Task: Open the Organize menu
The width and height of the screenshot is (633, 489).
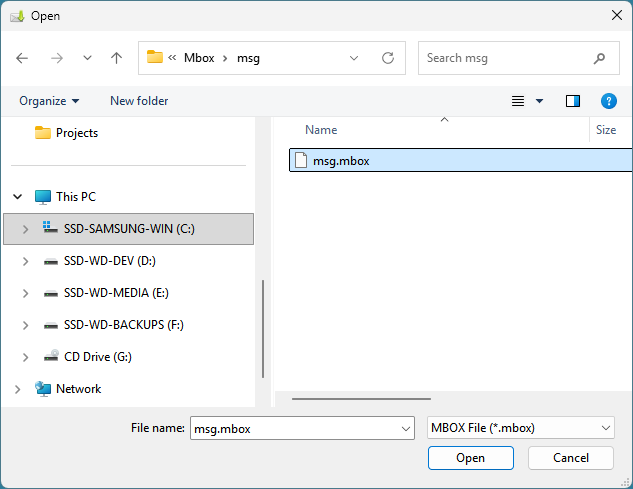Action: [x=49, y=101]
